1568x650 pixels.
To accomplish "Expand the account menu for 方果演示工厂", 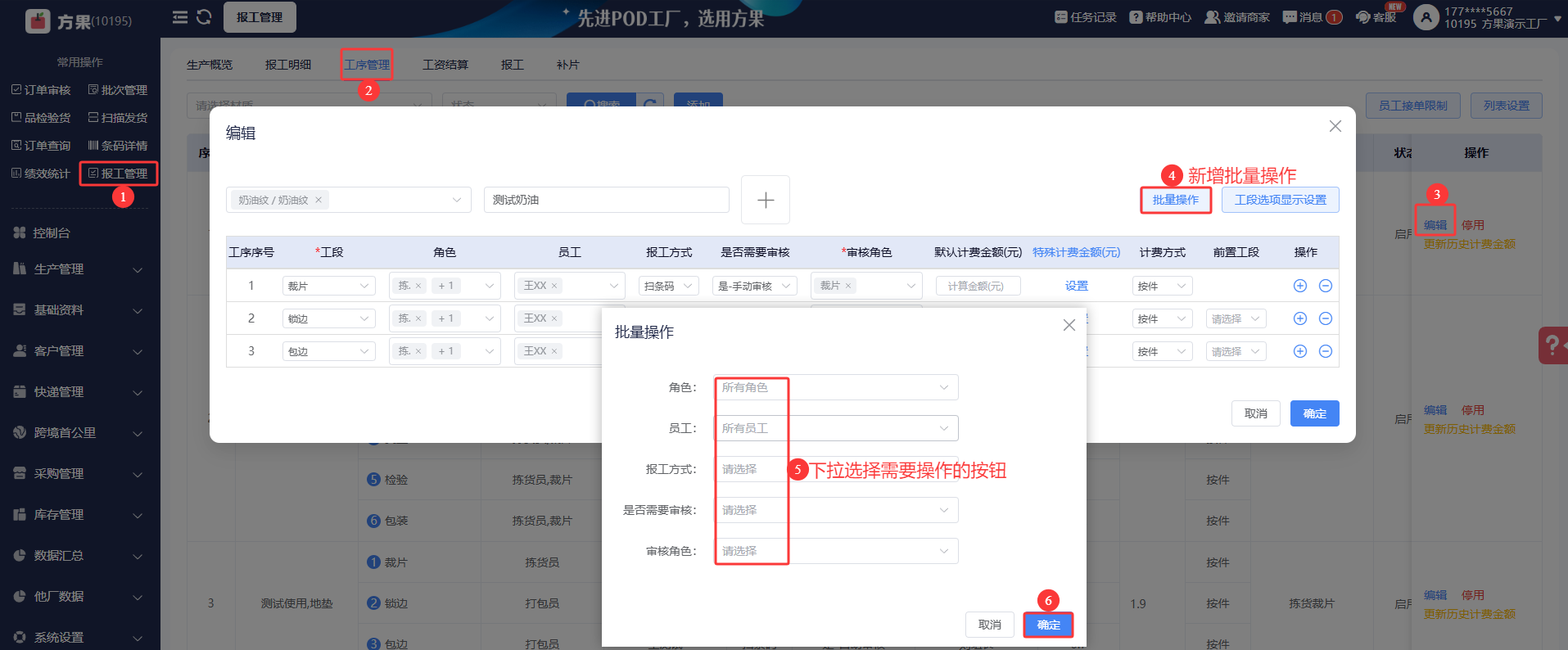I will 1557,17.
